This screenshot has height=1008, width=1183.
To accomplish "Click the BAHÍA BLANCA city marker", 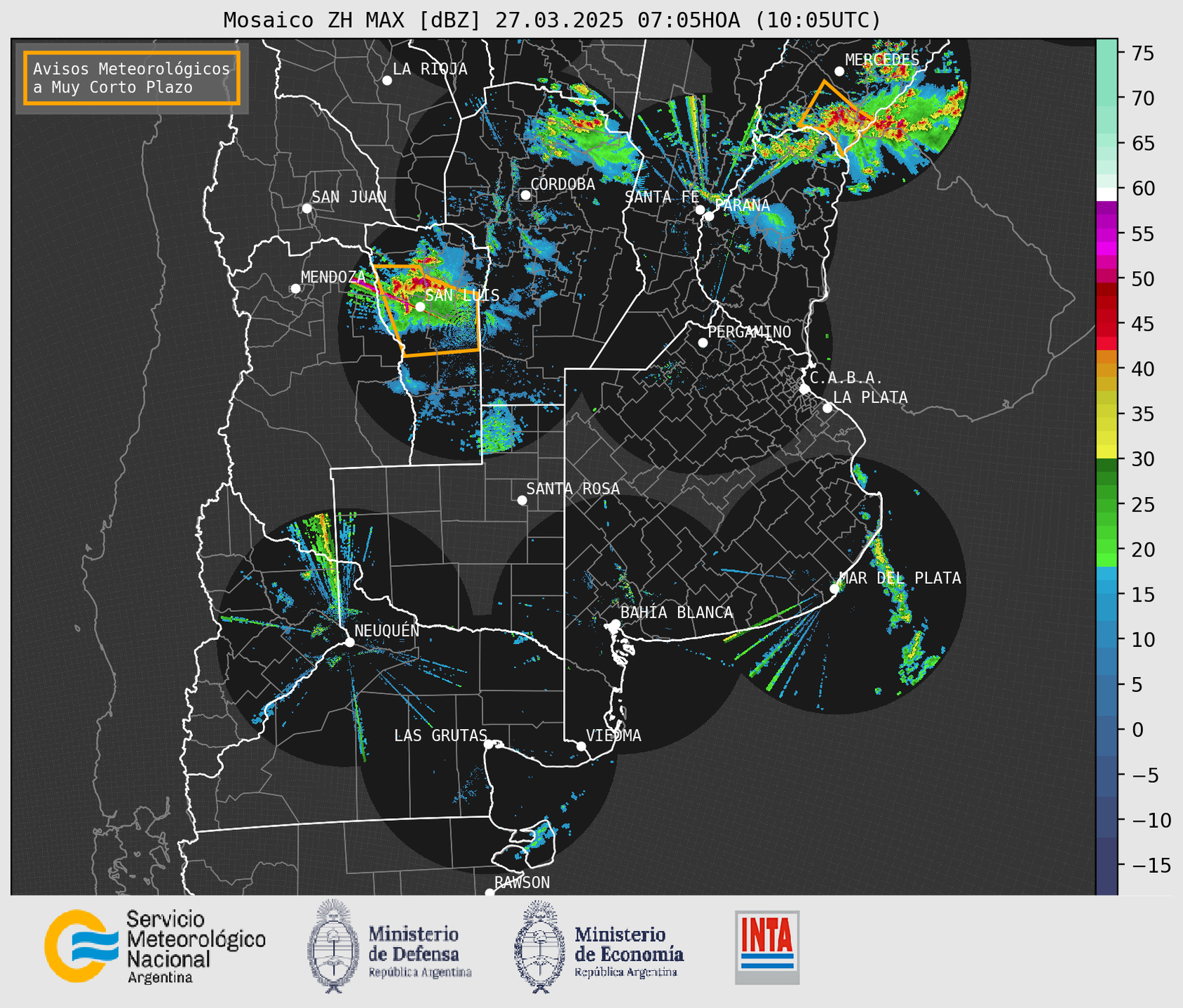I will click(x=615, y=624).
